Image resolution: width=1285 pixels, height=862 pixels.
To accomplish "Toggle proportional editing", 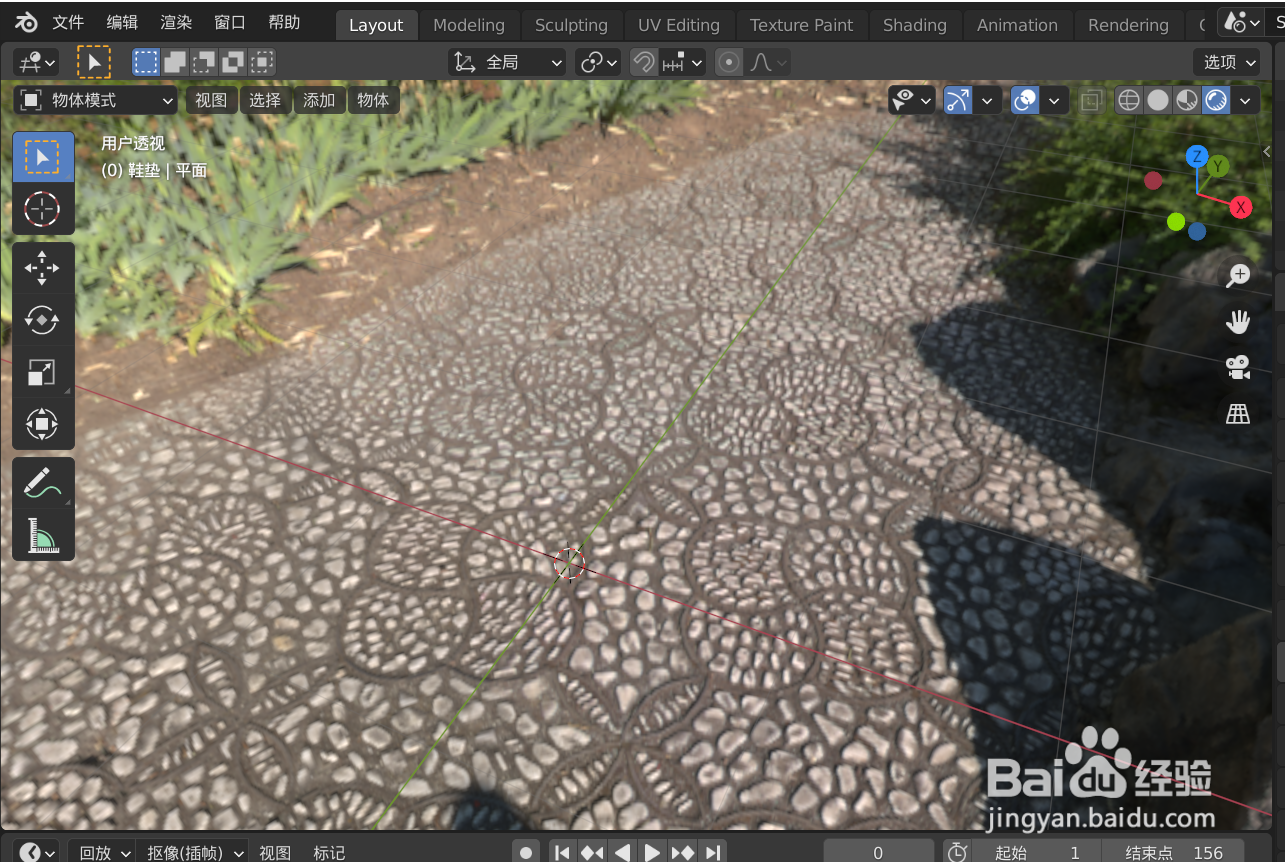I will (730, 63).
